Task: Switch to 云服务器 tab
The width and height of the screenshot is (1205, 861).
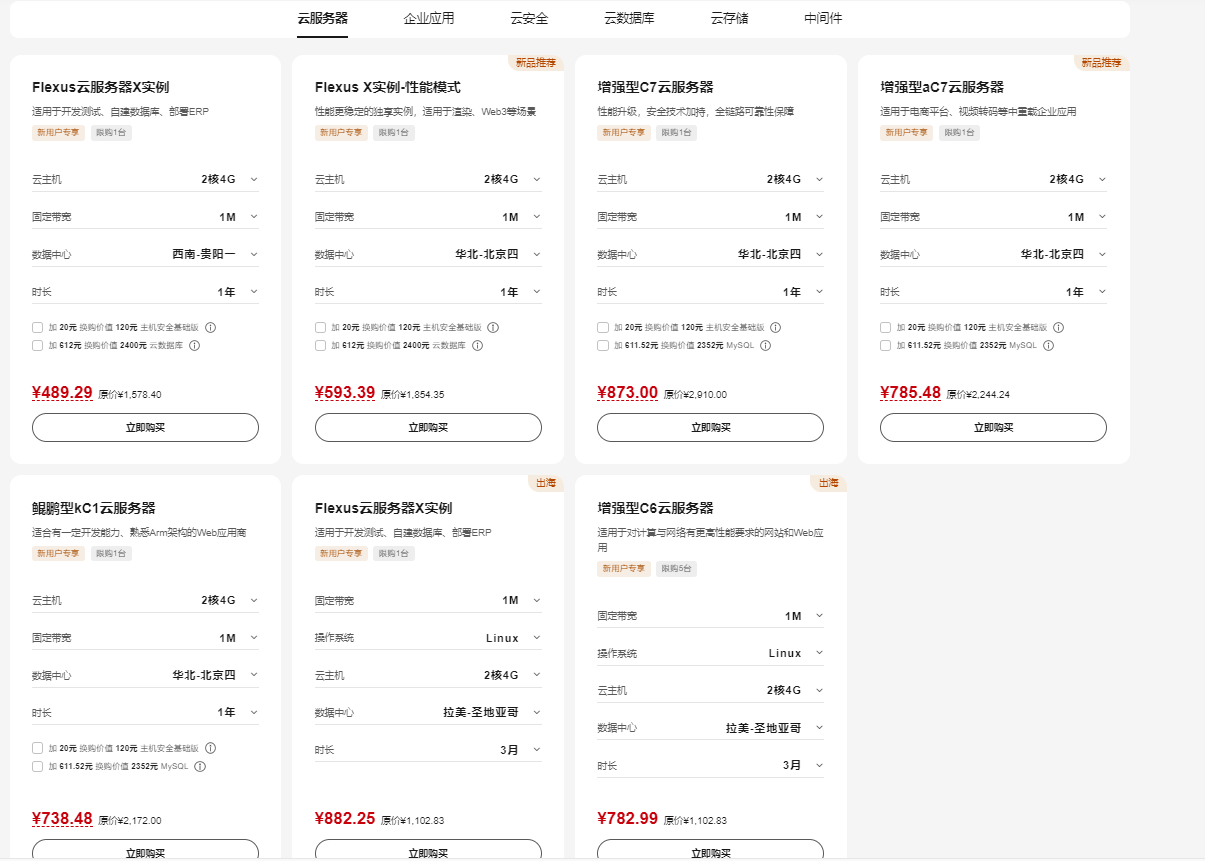Action: point(322,18)
